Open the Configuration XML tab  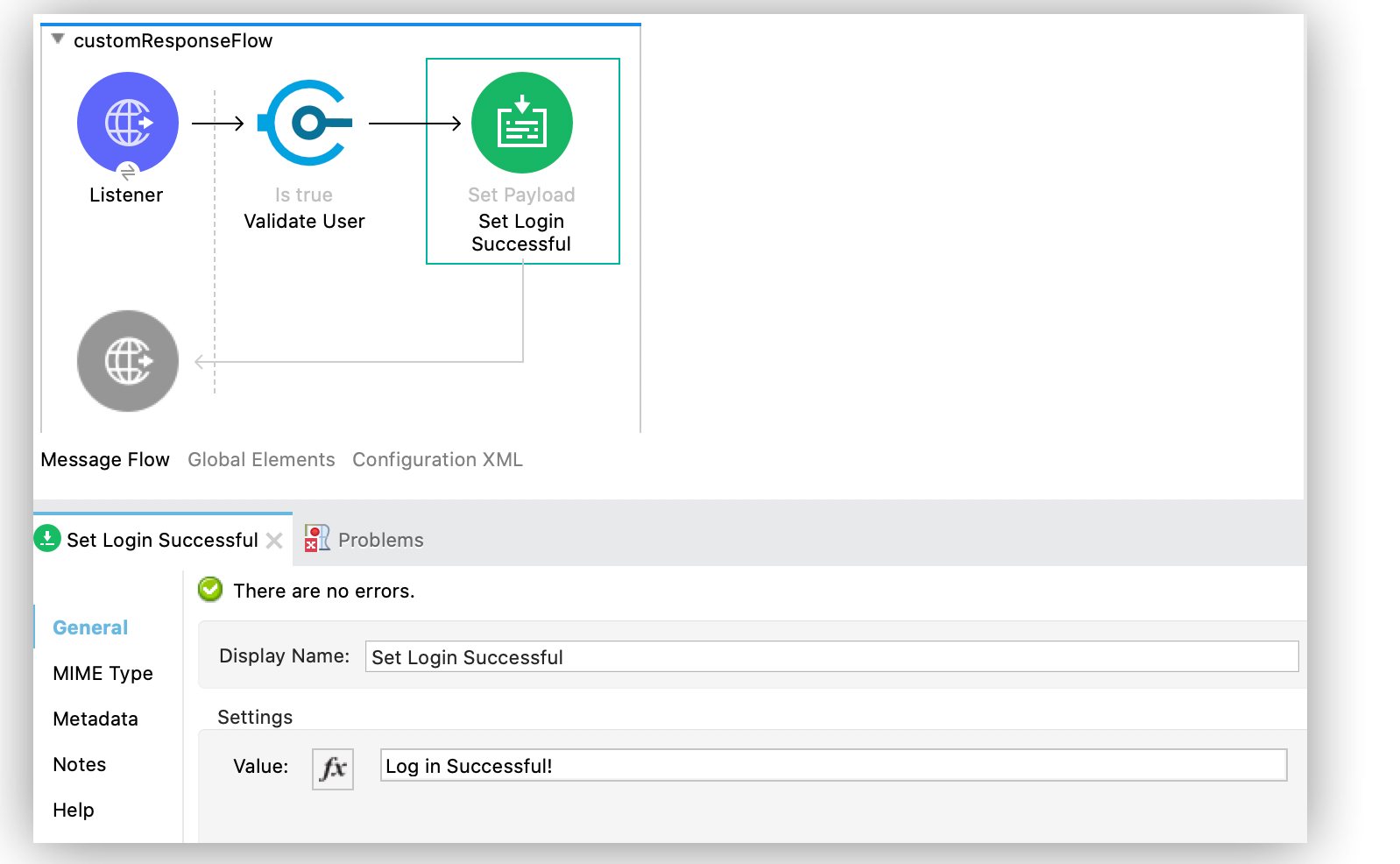[437, 460]
